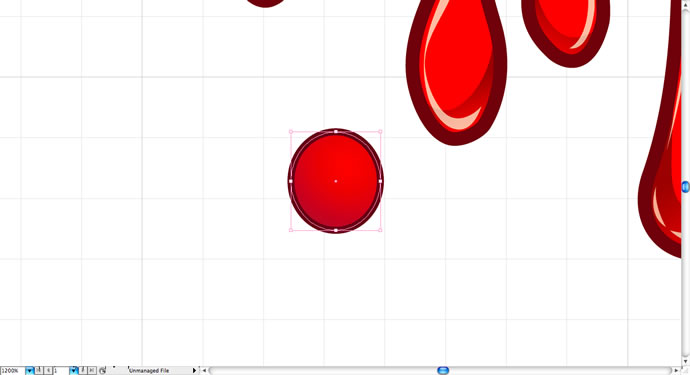This screenshot has height=375, width=690.
Task: Open the artboard number dropdown arrow
Action: click(x=73, y=371)
